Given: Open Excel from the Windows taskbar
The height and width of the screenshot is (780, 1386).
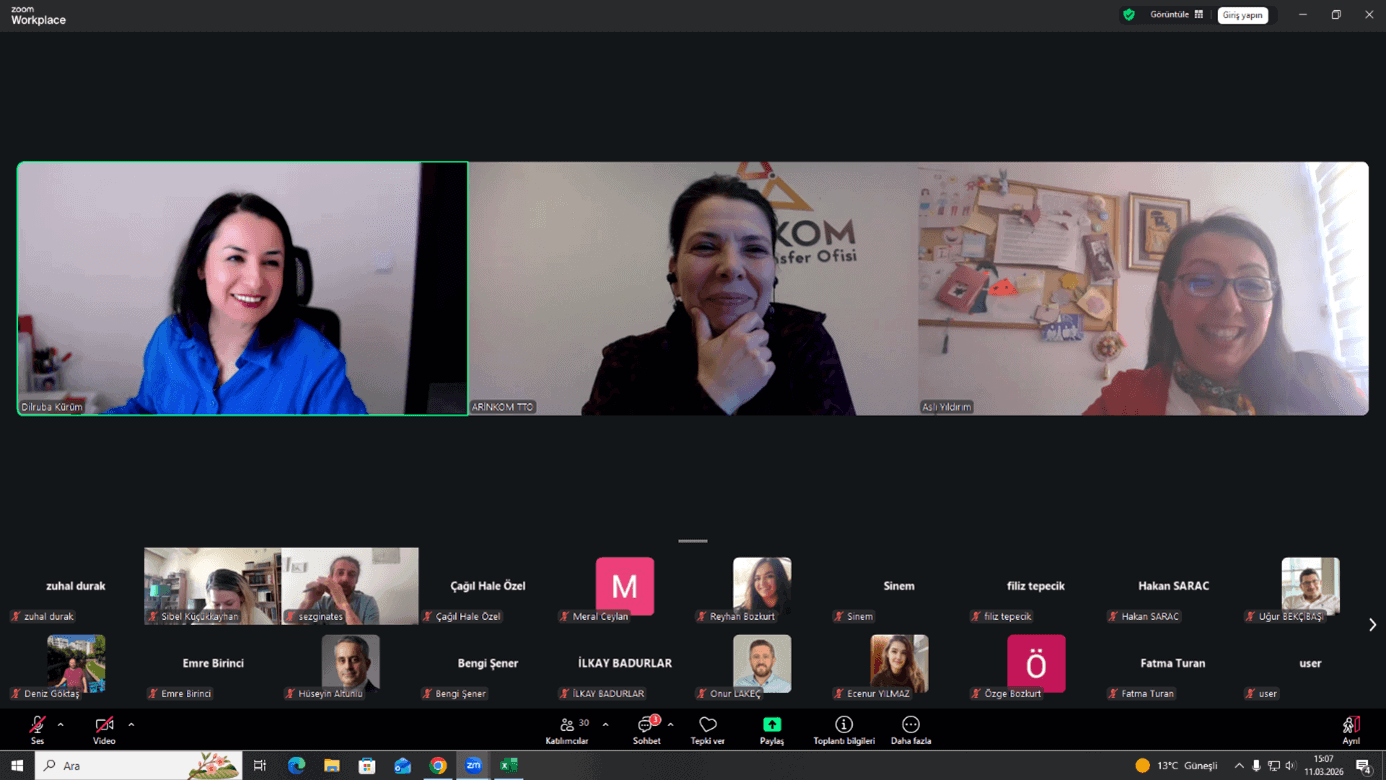Looking at the screenshot, I should point(509,766).
